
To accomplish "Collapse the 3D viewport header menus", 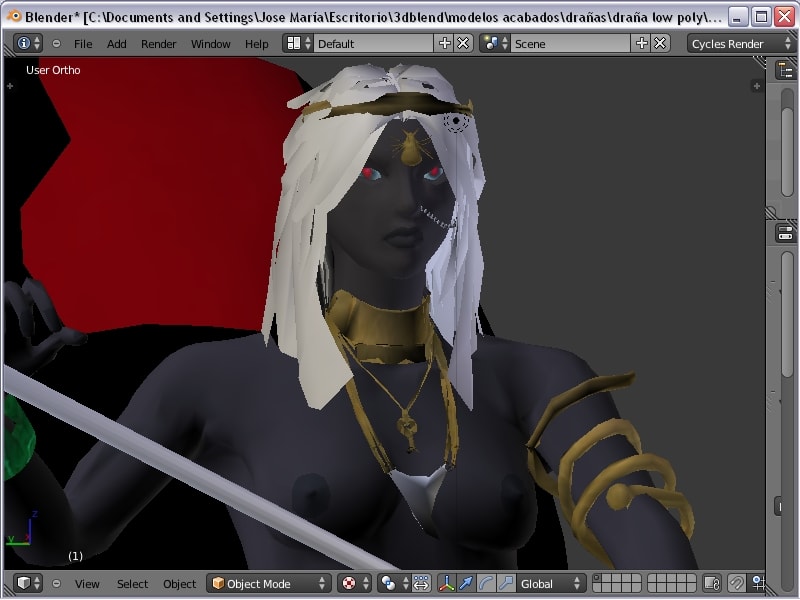I will click(x=56, y=583).
